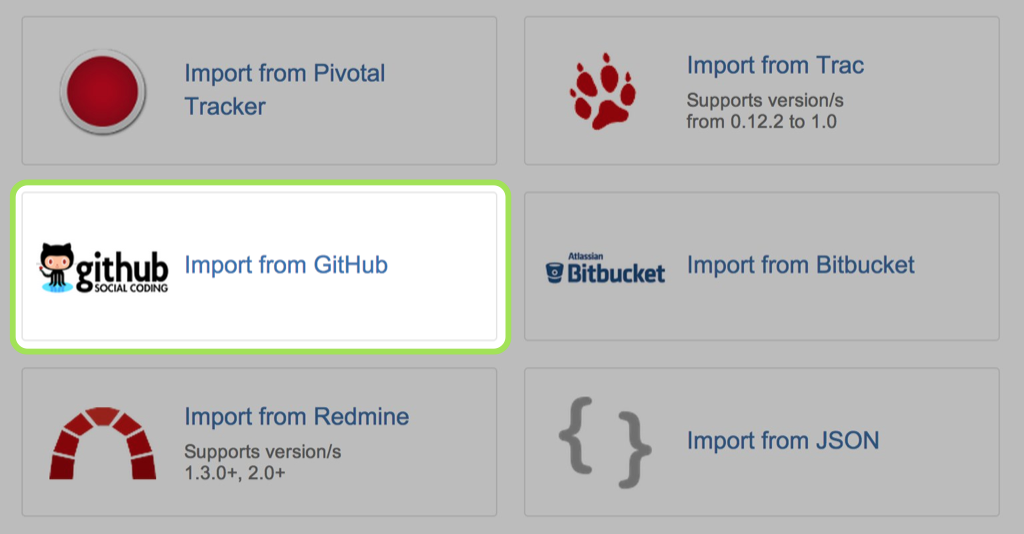1024x534 pixels.
Task: Click the red Pivotal Tracker circle icon
Action: (103, 91)
